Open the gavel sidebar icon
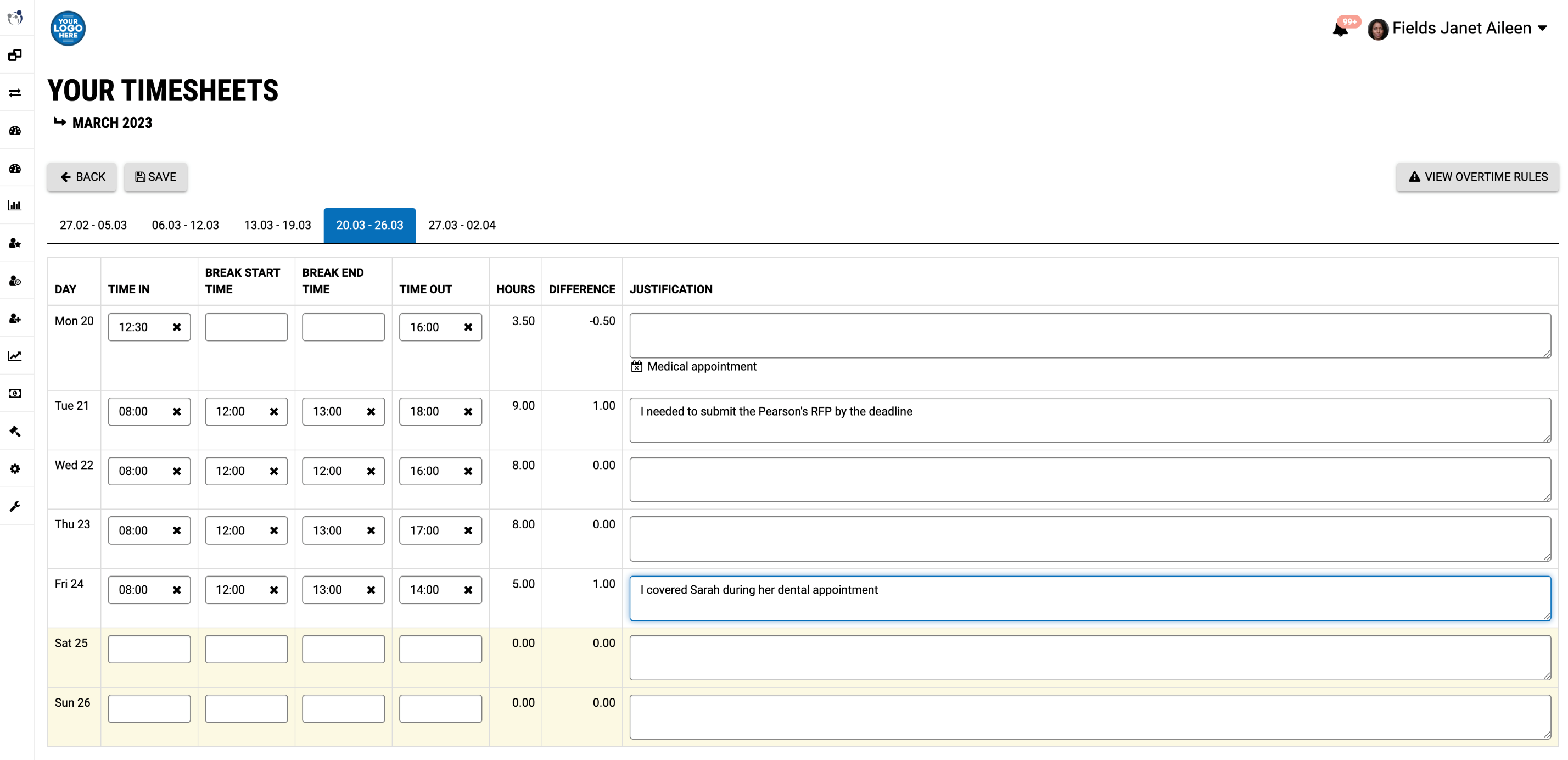 pyautogui.click(x=15, y=431)
